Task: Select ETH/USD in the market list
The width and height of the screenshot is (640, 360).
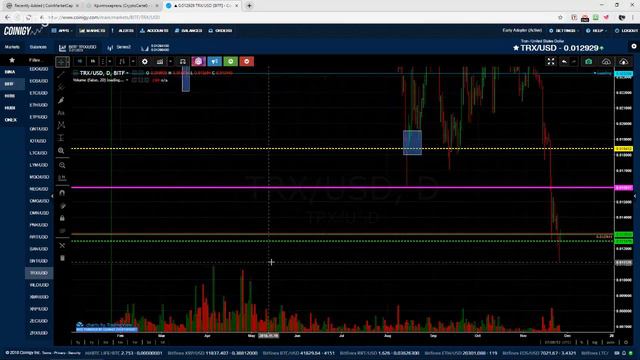Action: [x=39, y=105]
